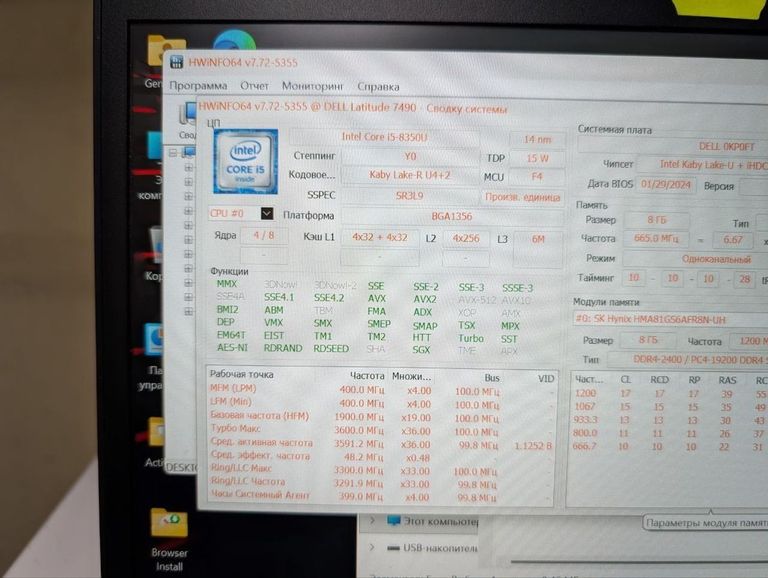Select the 'Базовая частота (HFM)' row

381,417
